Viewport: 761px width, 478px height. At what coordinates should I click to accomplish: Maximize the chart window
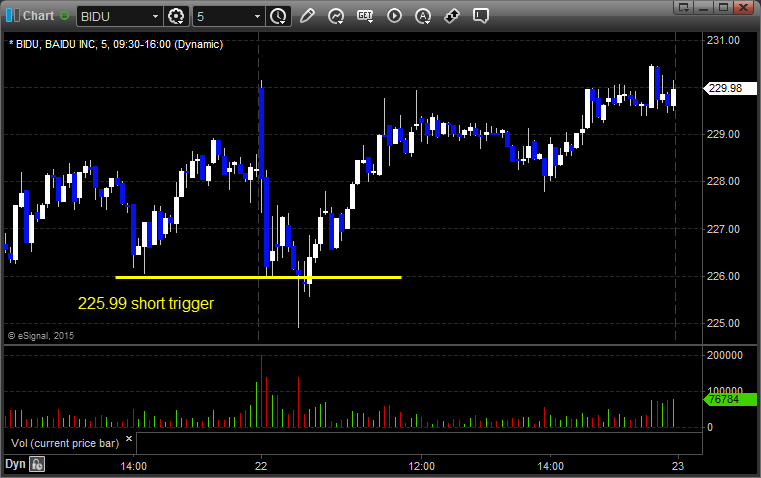[723, 7]
